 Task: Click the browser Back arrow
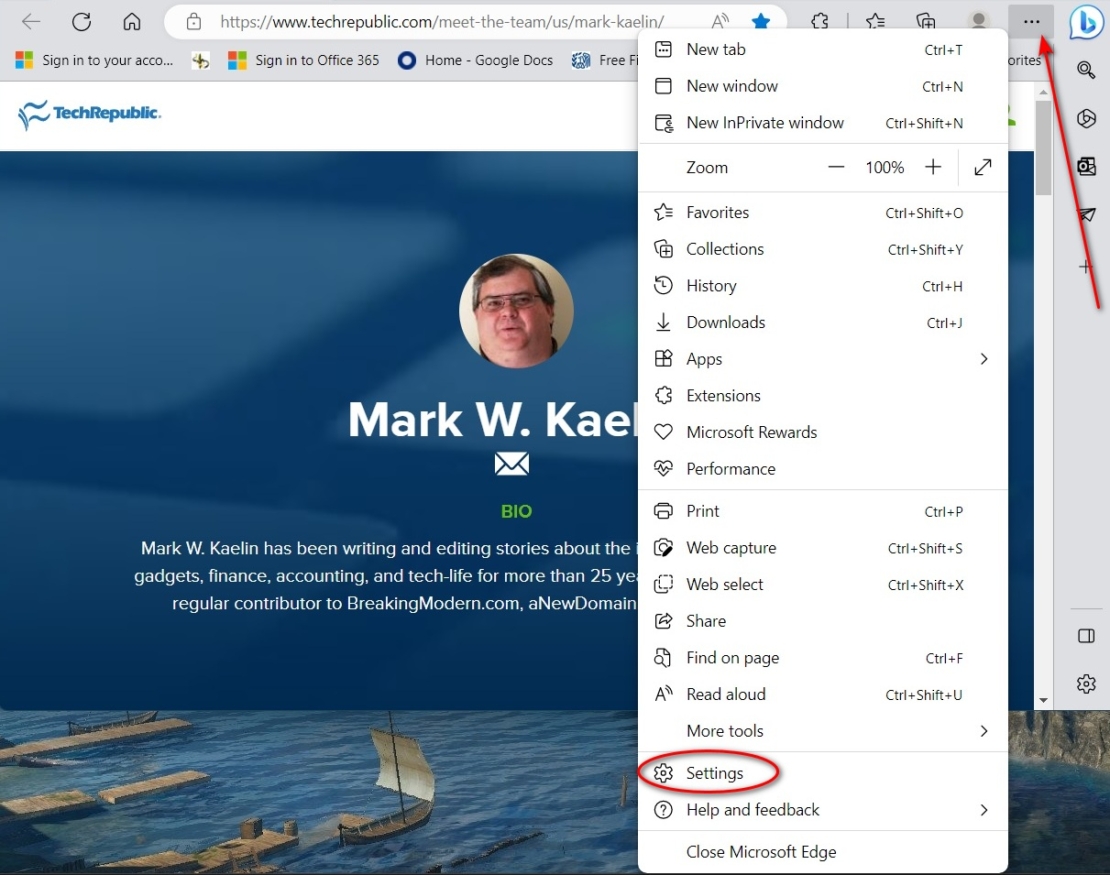(30, 21)
